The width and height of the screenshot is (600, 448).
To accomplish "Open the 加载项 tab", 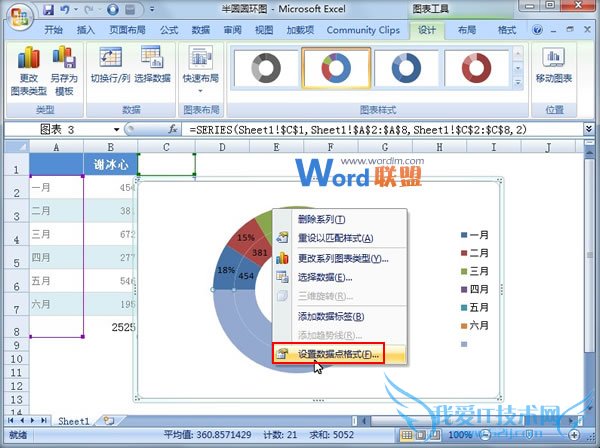I will point(300,30).
